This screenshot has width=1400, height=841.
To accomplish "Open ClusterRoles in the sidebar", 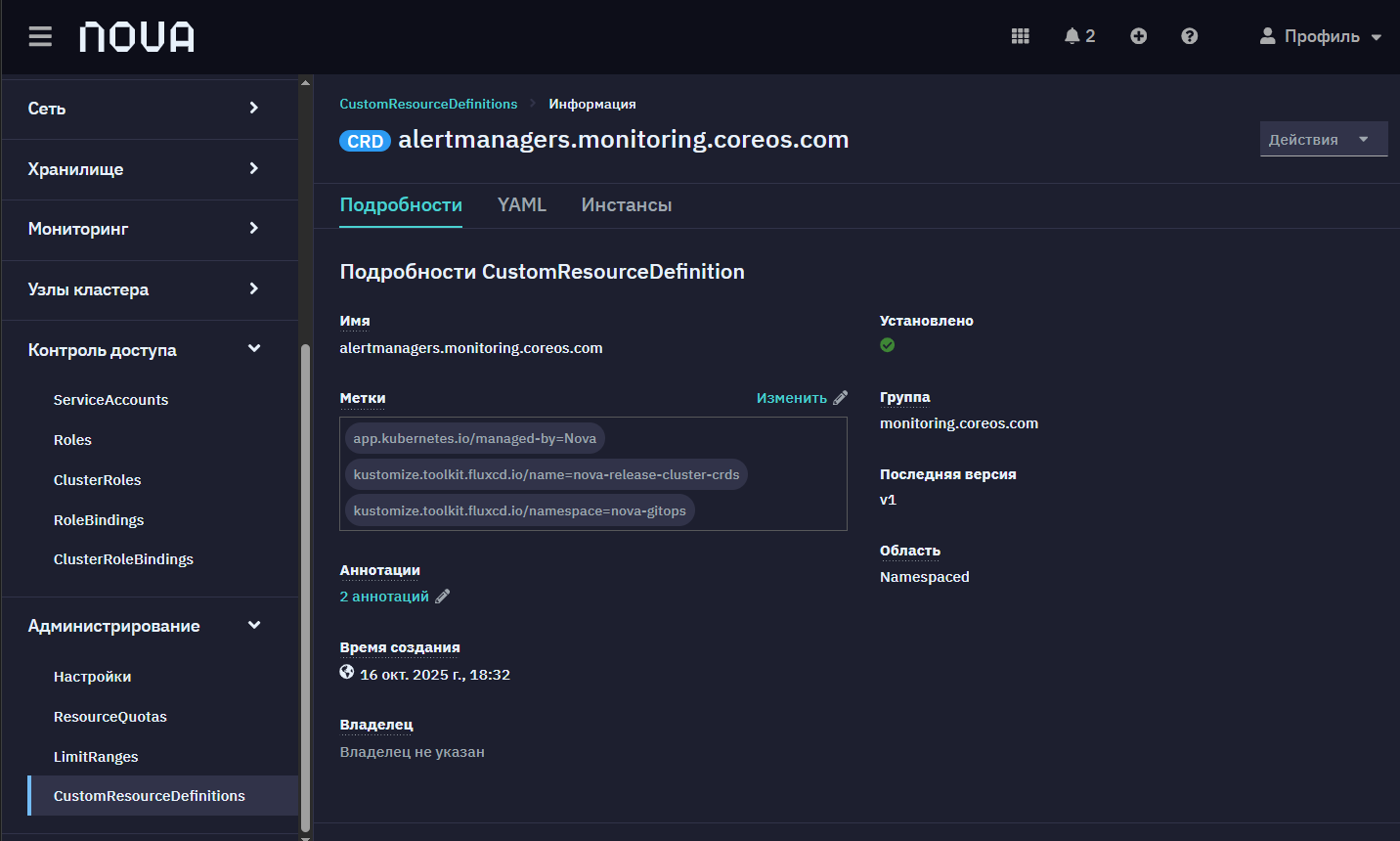I will (97, 480).
